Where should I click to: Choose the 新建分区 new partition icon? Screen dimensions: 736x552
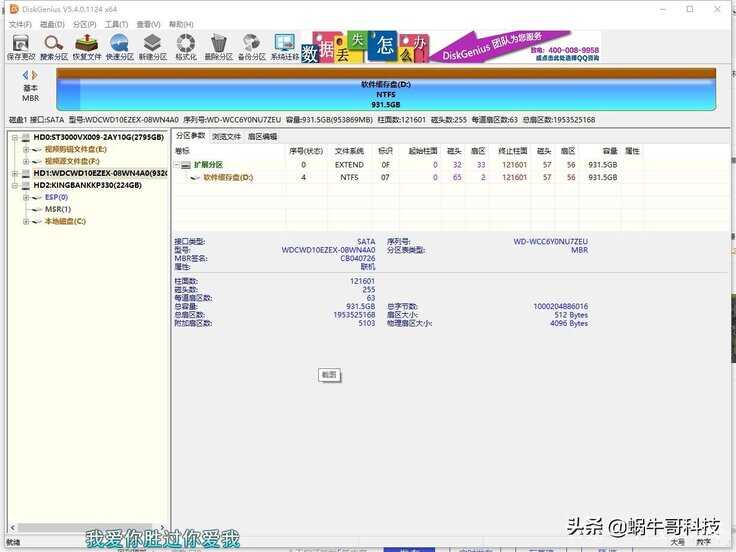coord(153,47)
